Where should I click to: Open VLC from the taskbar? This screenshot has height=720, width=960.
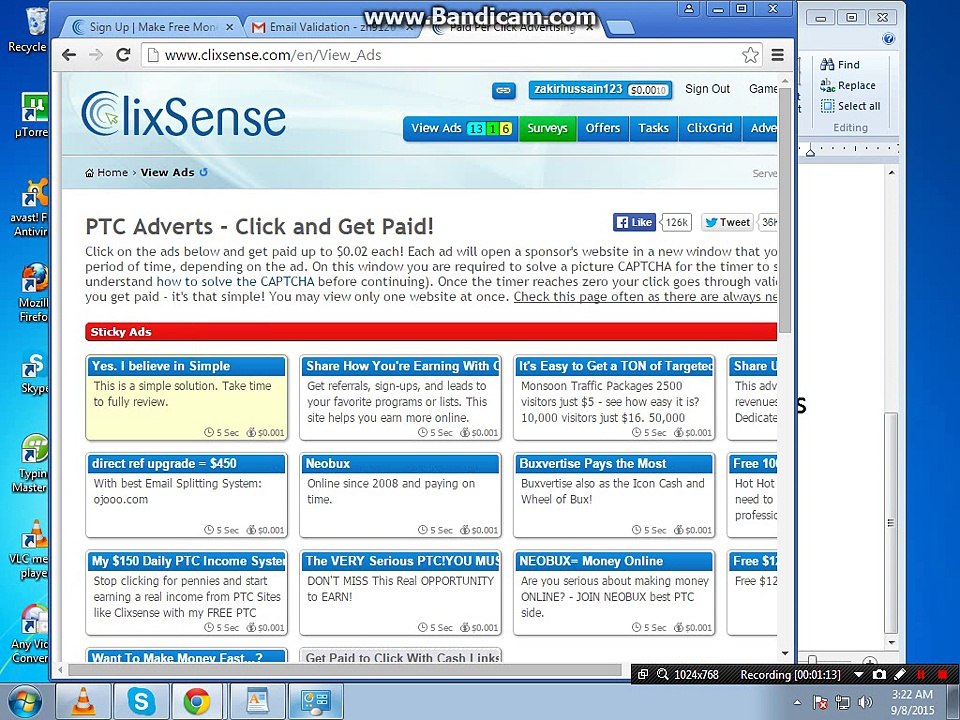pos(84,702)
